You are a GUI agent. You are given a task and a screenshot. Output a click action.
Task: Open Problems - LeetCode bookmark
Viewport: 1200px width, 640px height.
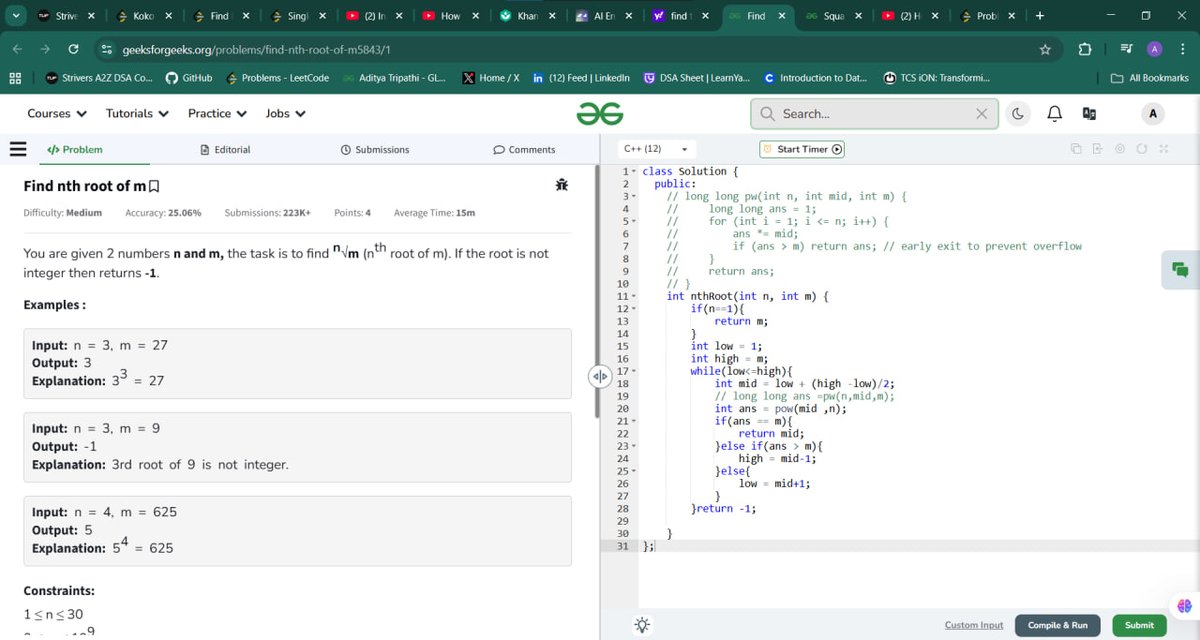tap(277, 78)
